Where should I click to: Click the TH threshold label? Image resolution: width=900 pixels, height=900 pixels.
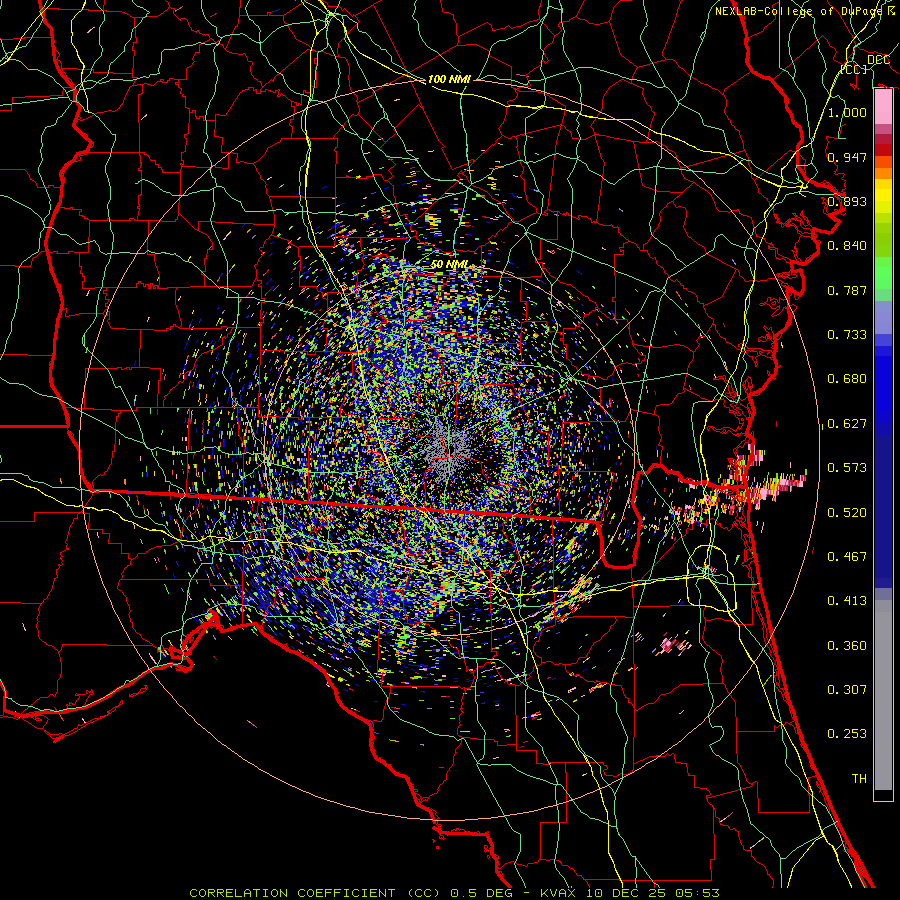[859, 779]
